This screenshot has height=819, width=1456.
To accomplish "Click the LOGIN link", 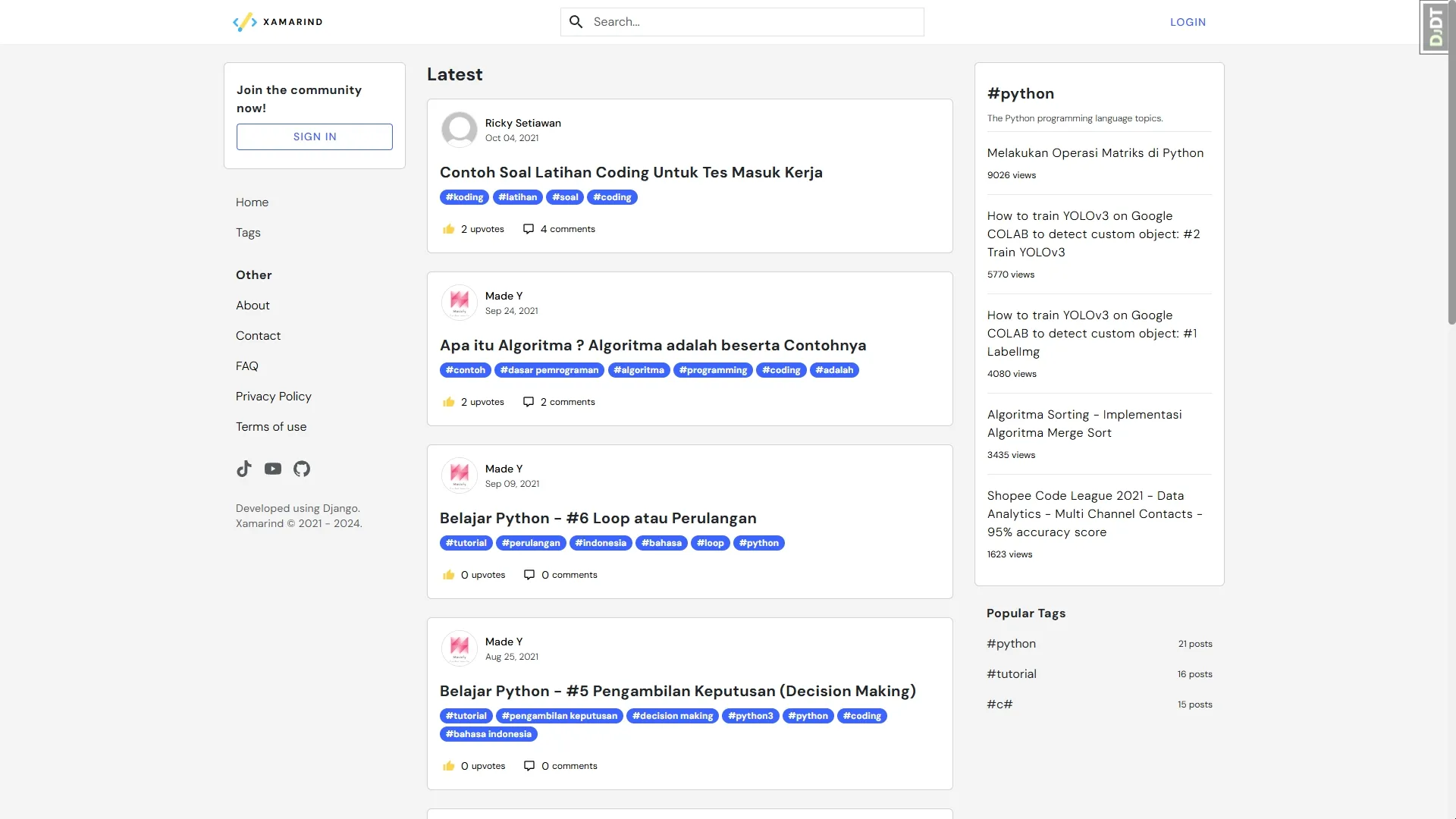I will 1188,22.
